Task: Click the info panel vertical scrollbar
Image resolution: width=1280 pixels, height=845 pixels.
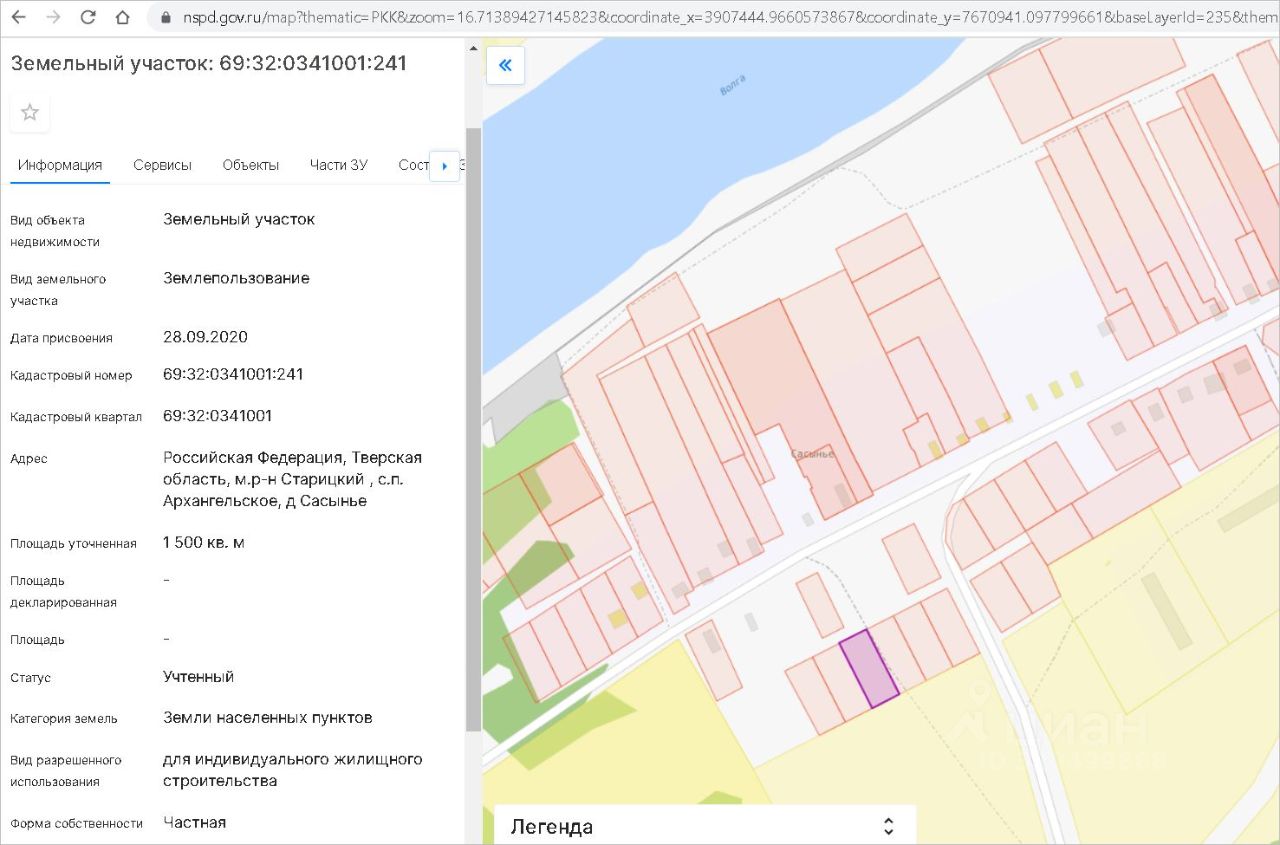Action: pyautogui.click(x=473, y=430)
